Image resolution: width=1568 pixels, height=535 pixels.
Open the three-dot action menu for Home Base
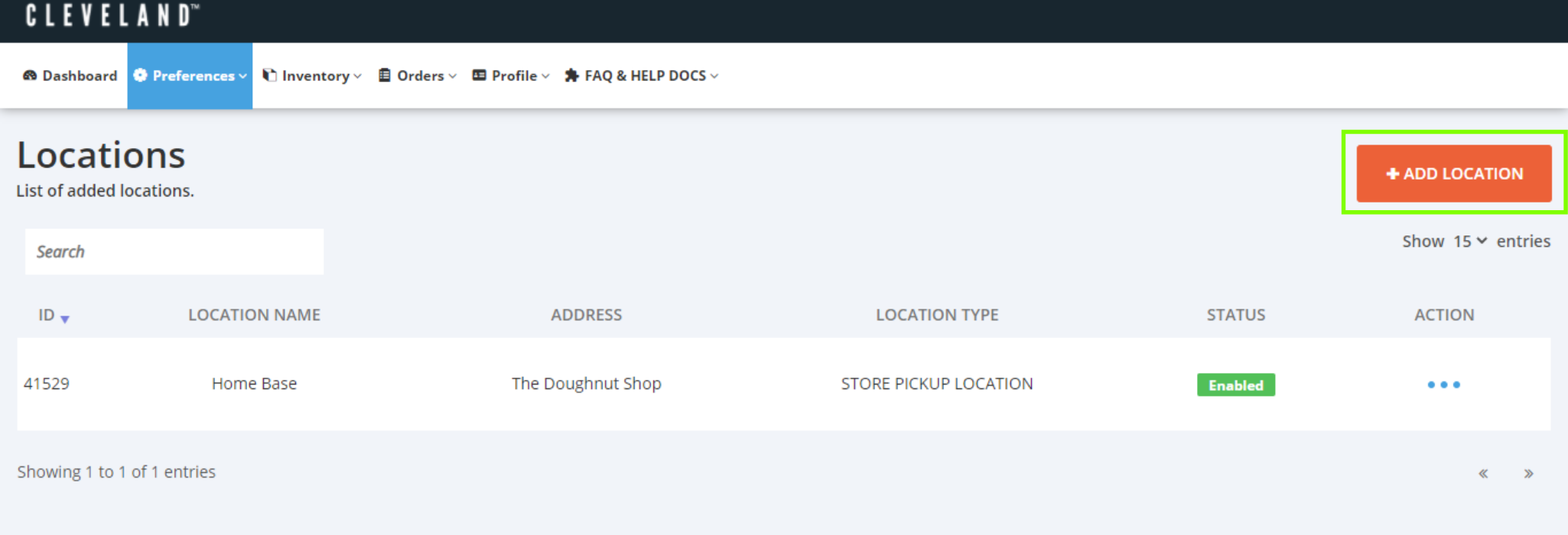[1443, 384]
